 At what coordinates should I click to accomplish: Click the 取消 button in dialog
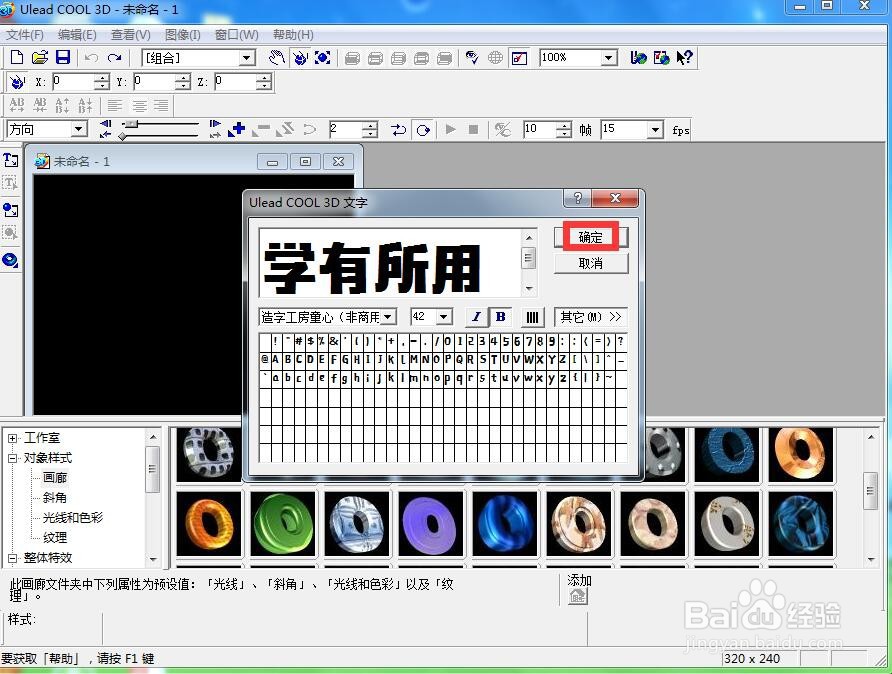(590, 263)
